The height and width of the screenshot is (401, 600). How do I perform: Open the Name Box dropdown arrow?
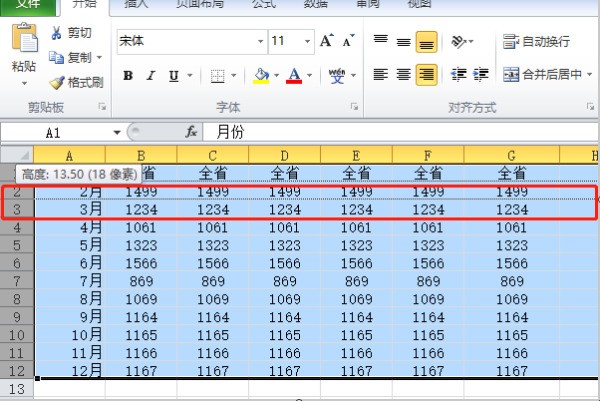coord(117,132)
